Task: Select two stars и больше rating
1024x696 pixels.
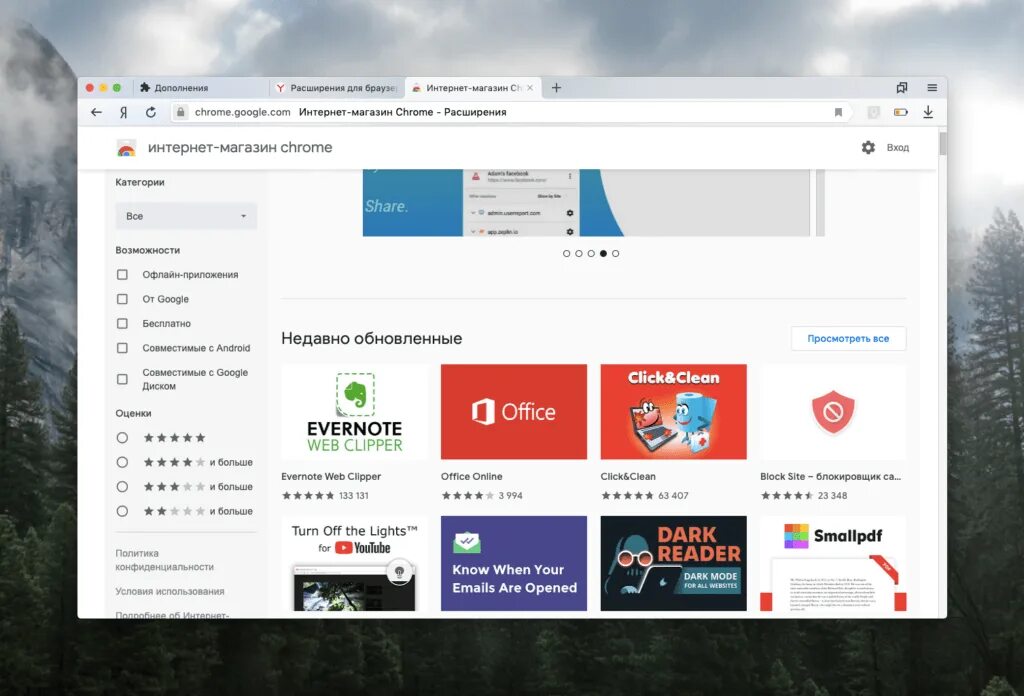Action: coord(122,511)
